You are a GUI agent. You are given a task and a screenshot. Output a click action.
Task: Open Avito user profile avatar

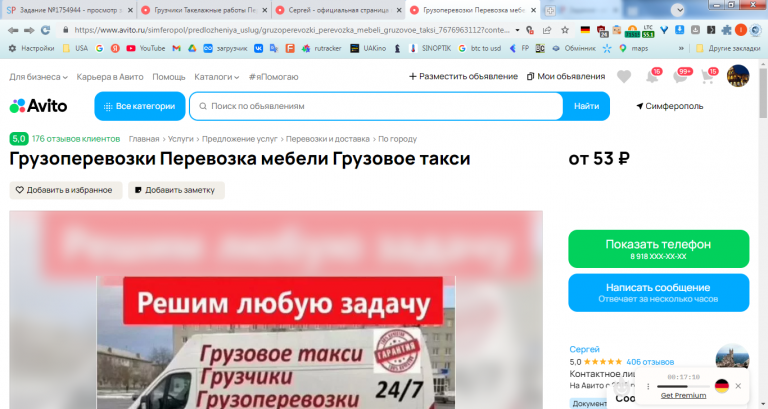[x=738, y=76]
